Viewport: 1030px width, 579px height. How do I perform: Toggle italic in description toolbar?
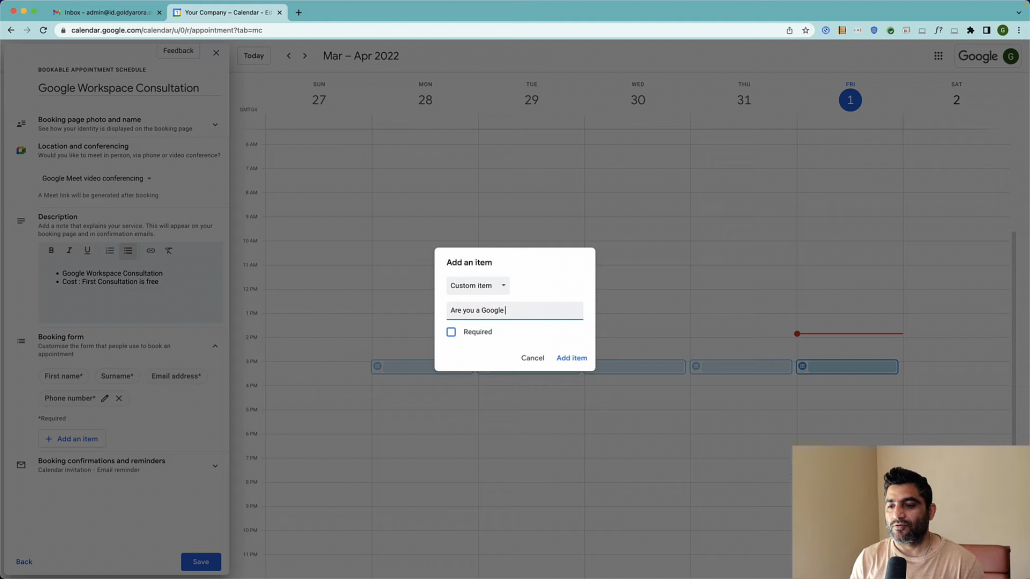pyautogui.click(x=69, y=250)
